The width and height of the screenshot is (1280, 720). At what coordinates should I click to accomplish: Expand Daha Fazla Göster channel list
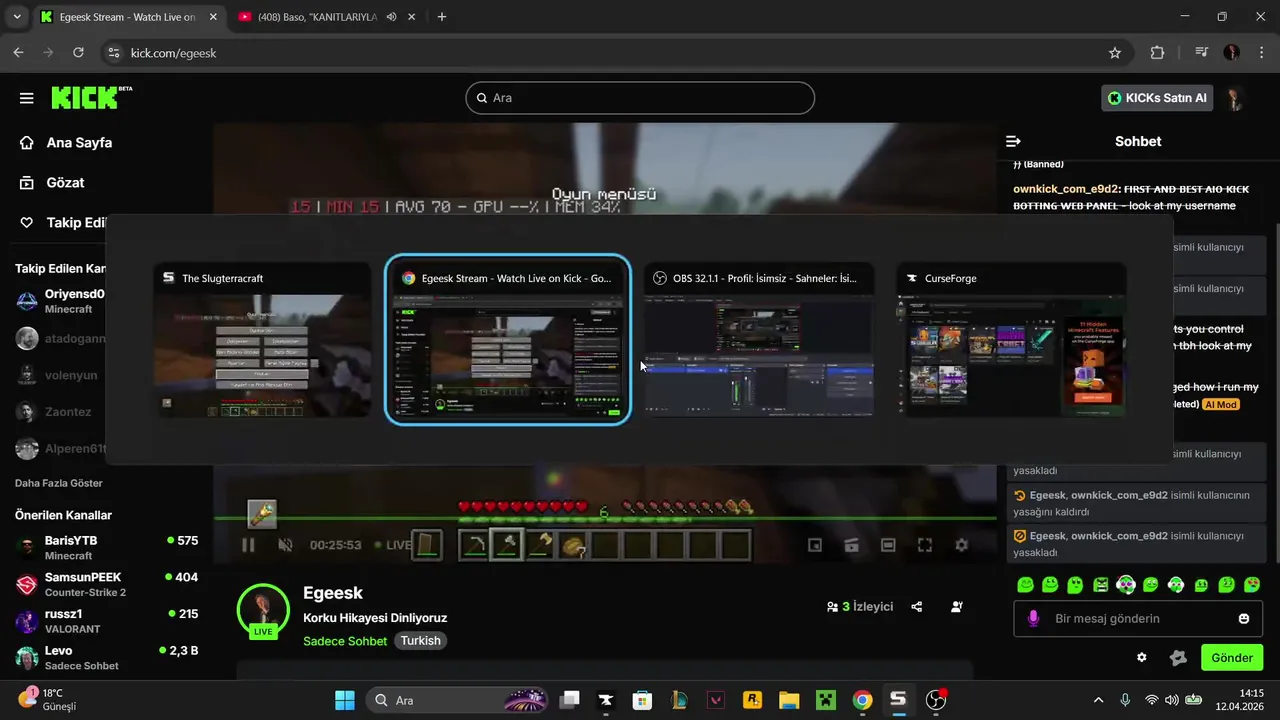coord(59,483)
